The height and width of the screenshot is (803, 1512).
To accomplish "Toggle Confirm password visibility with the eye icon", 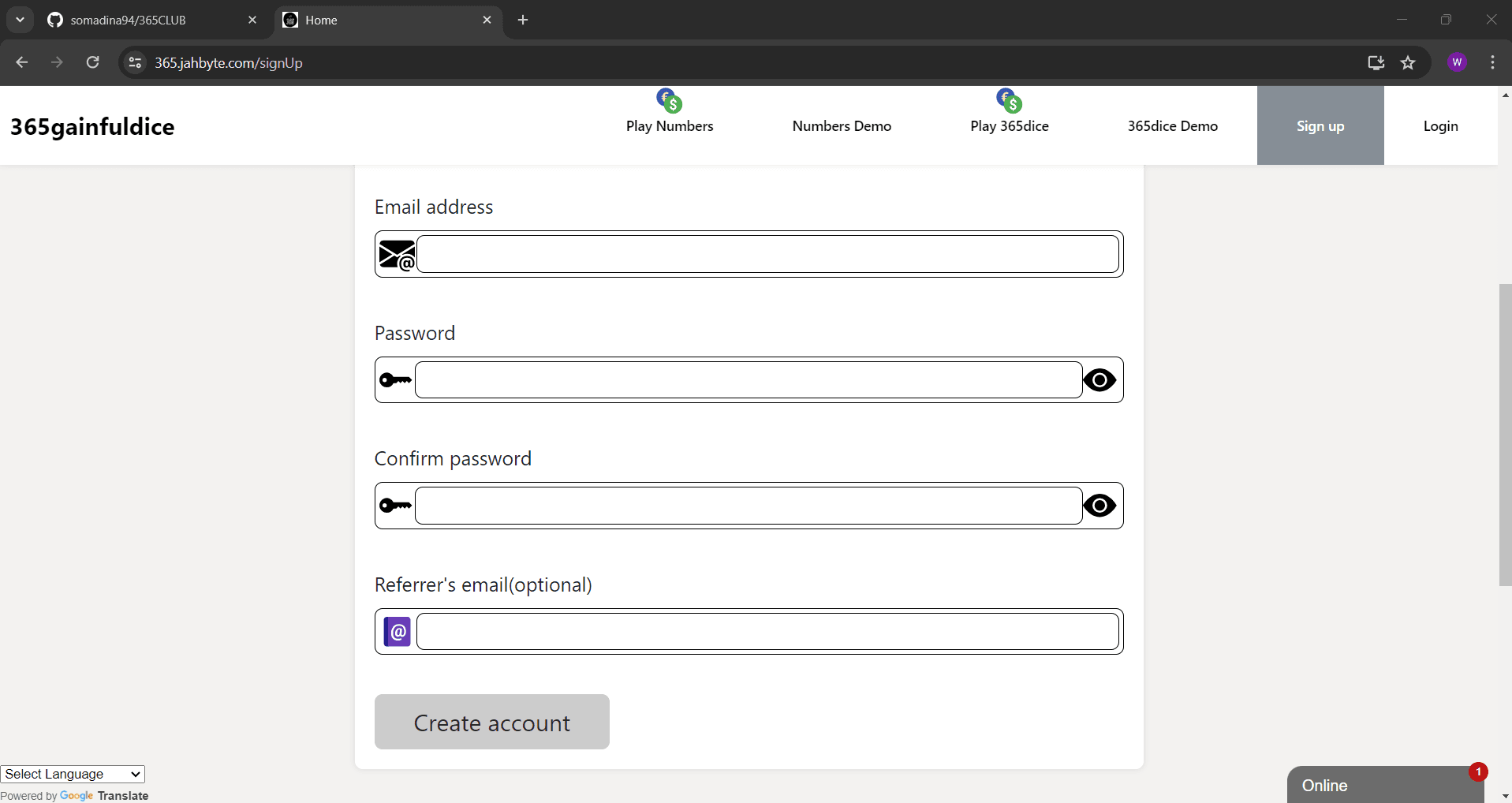I will 1099,506.
